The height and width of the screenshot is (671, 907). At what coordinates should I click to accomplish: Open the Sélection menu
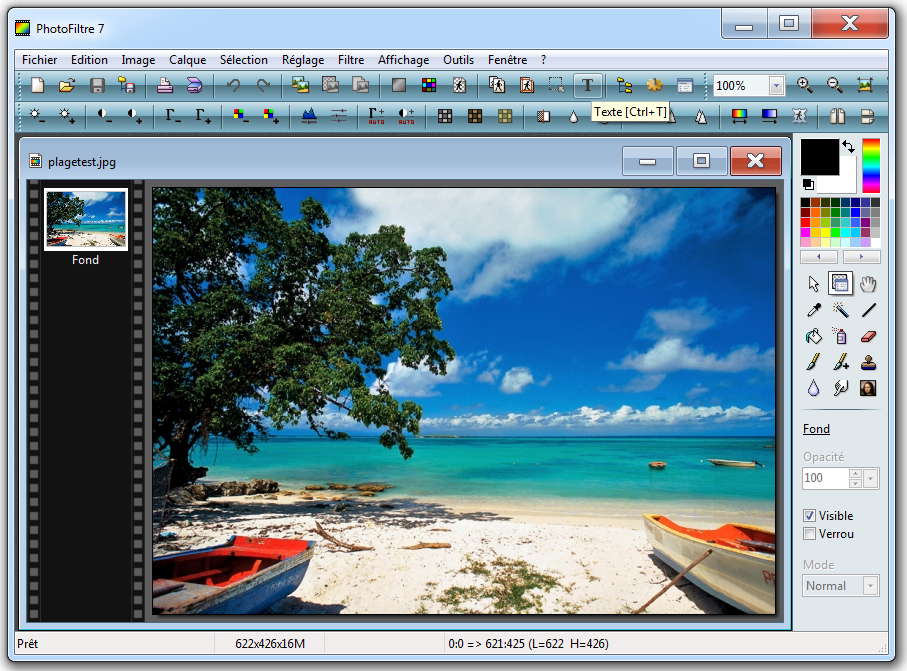(x=244, y=60)
